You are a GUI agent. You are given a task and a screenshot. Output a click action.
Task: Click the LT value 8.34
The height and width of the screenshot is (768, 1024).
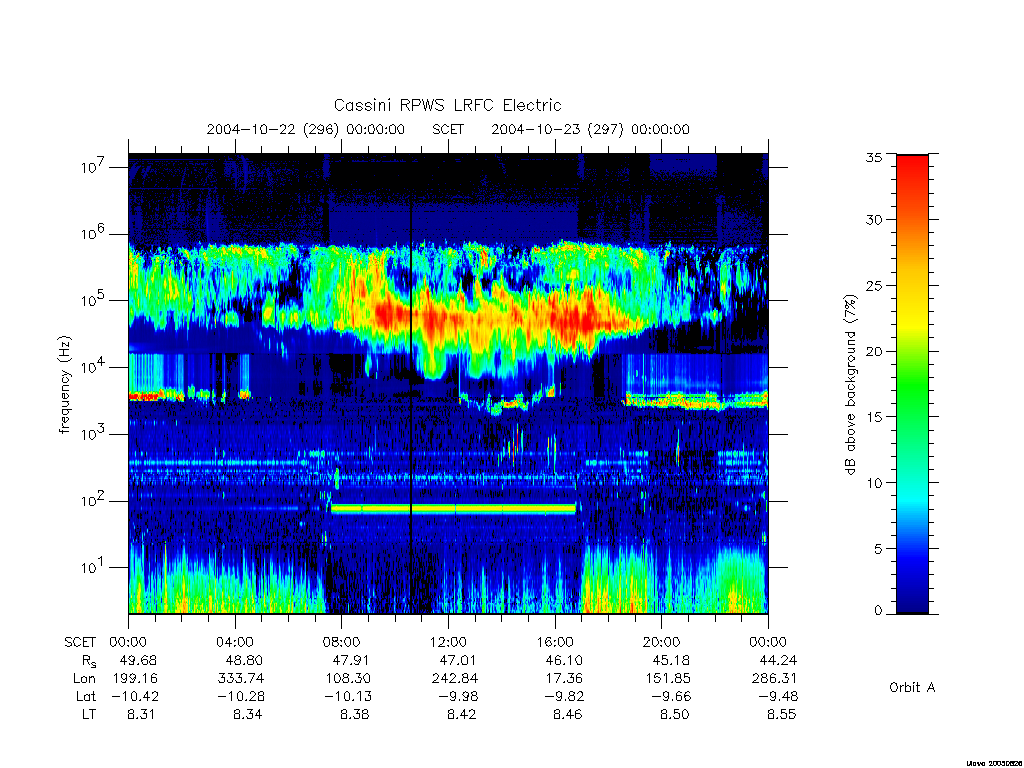click(248, 714)
